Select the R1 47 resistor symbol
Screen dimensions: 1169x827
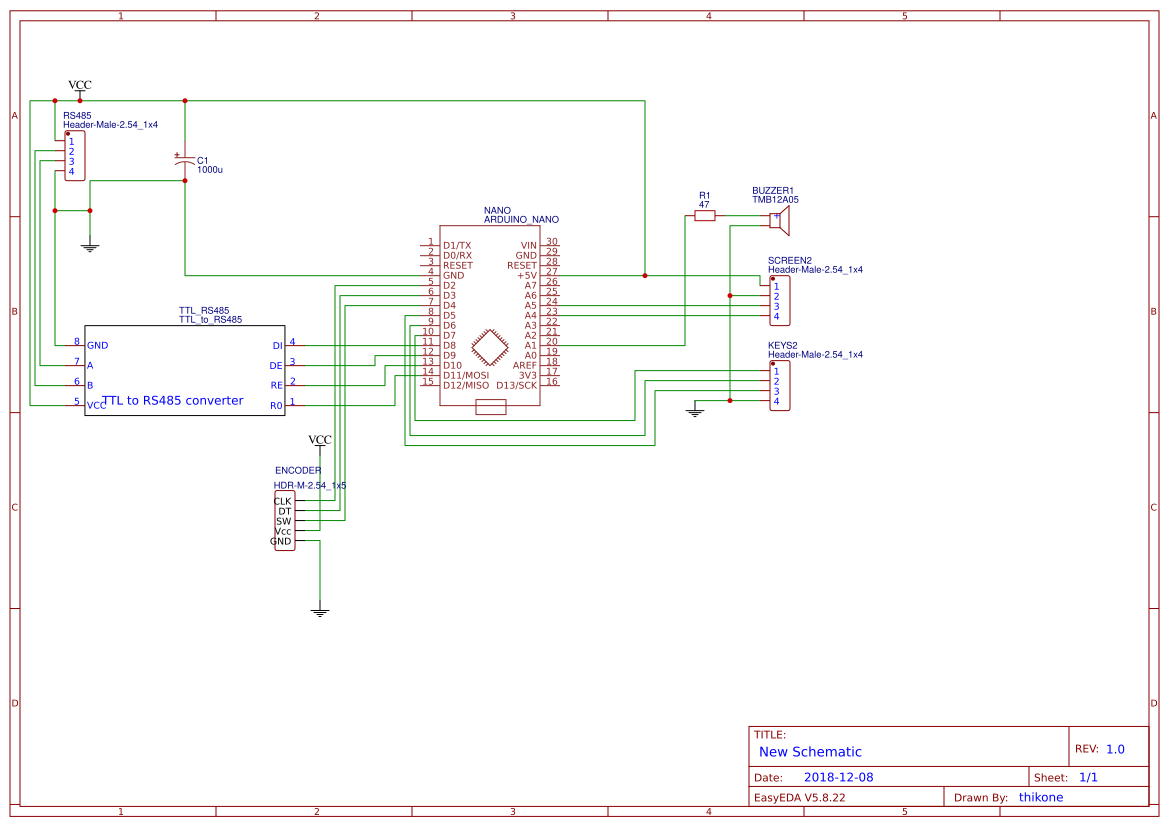(x=704, y=215)
